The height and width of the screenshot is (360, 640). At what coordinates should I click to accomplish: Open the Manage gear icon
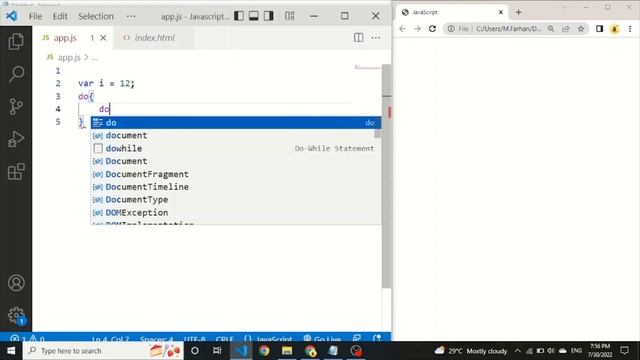[x=16, y=315]
